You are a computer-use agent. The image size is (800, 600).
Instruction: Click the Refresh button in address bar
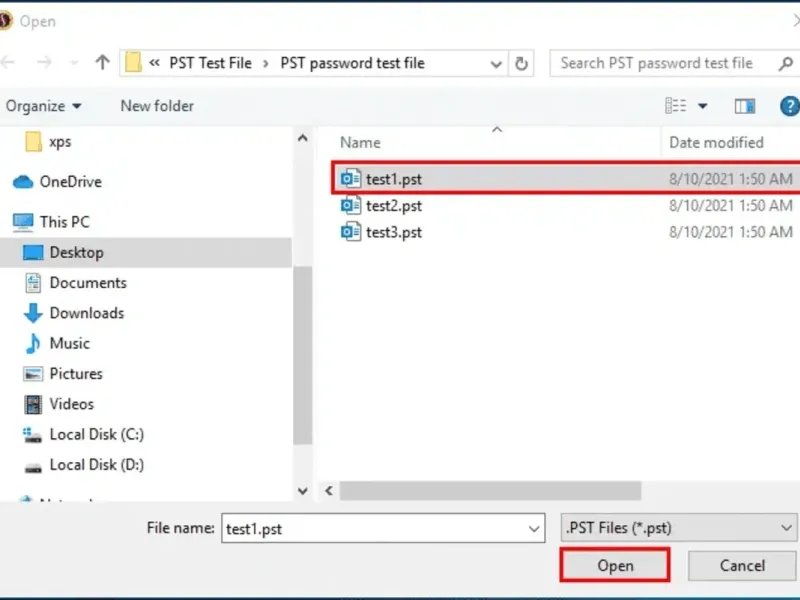click(x=521, y=63)
